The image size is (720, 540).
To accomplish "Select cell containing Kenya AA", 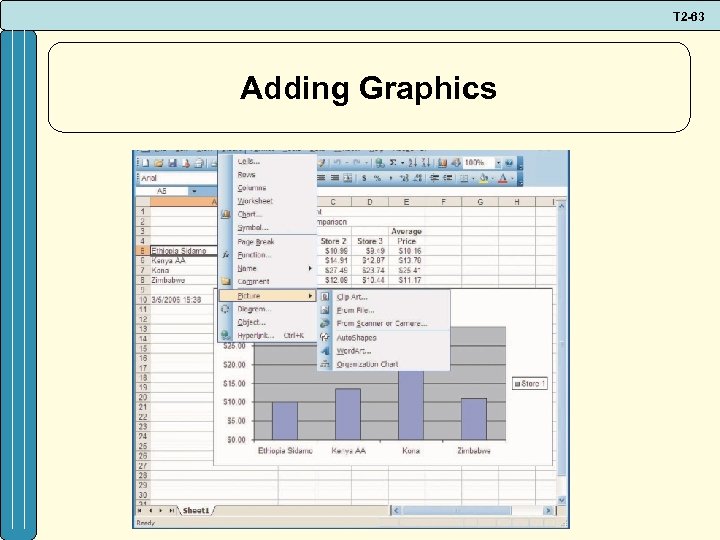I will coord(184,260).
